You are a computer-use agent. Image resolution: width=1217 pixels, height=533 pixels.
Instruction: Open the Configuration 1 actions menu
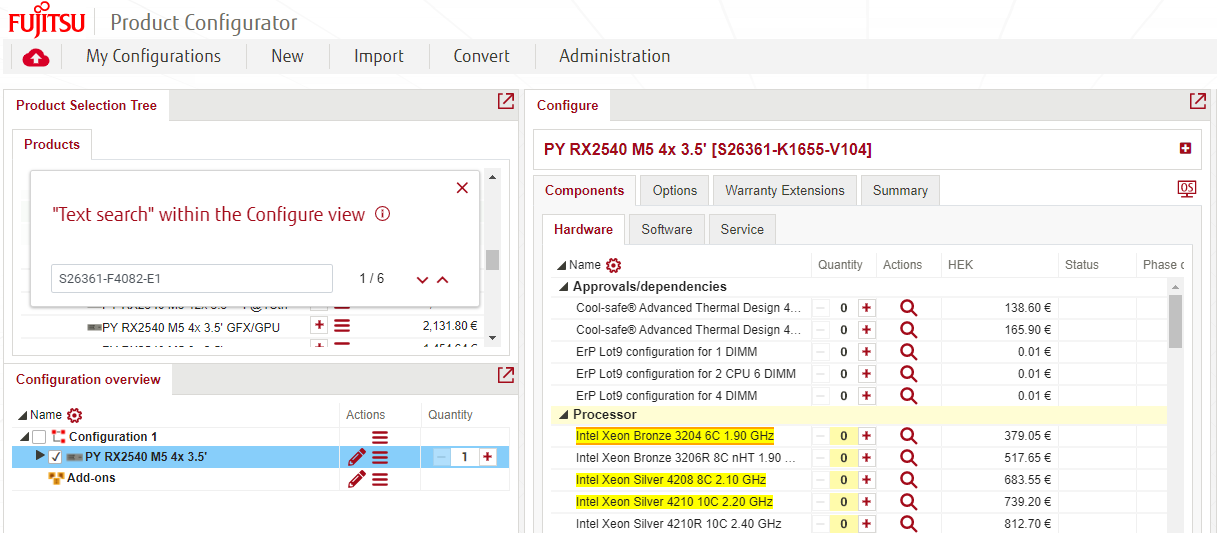pos(380,437)
